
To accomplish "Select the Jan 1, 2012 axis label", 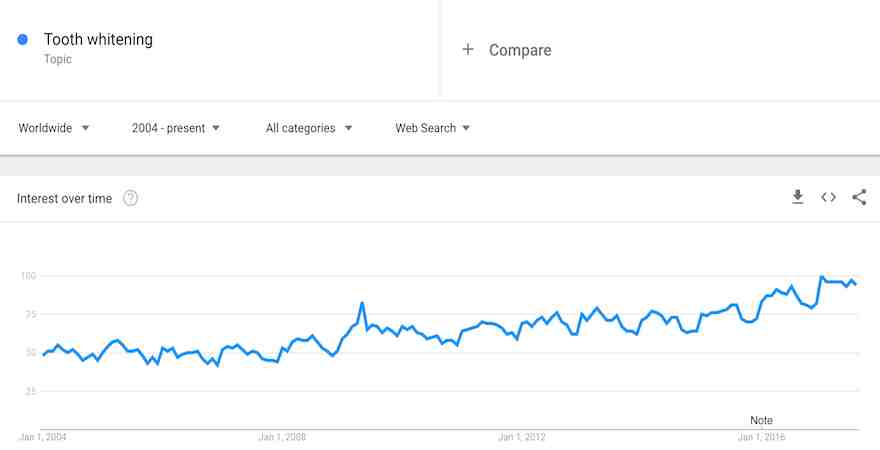I will (521, 437).
